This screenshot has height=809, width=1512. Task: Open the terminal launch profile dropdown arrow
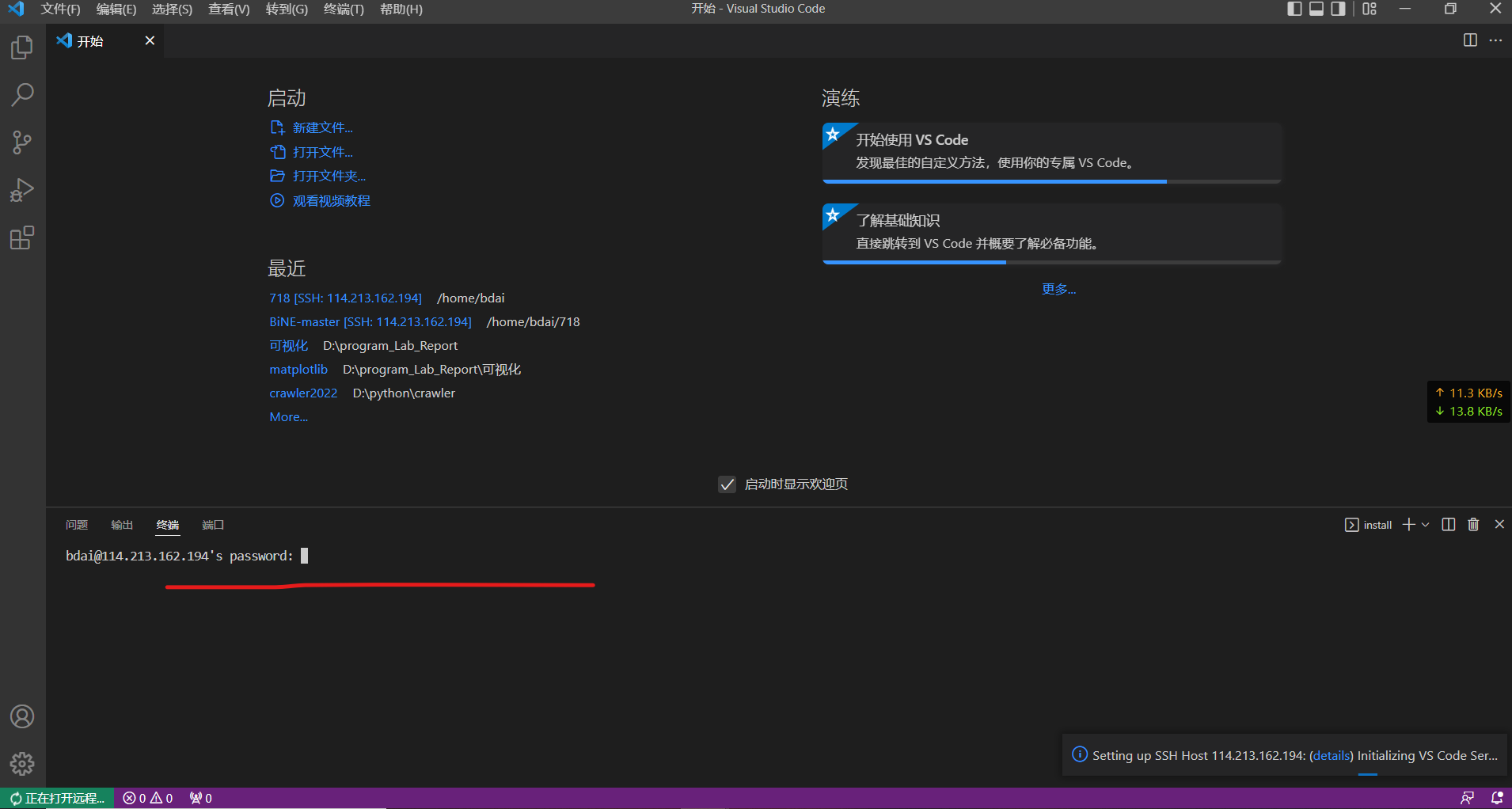(x=1425, y=525)
